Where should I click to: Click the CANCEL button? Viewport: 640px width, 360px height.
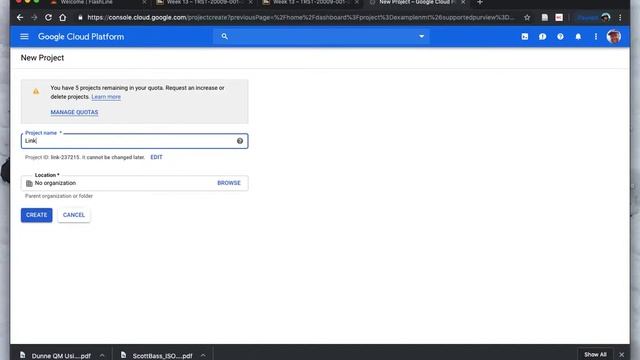74,215
